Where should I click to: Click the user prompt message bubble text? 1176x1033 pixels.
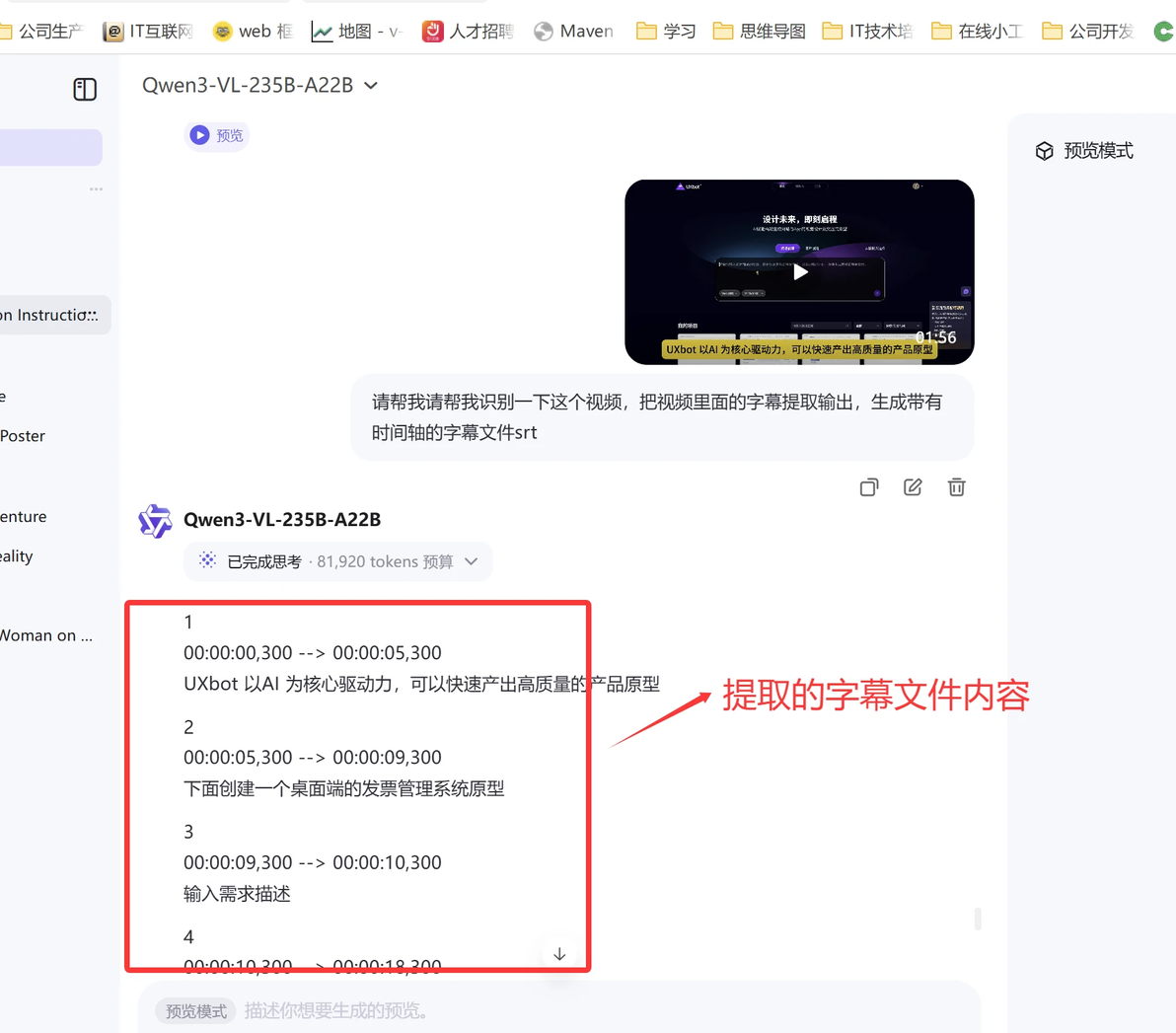tap(657, 417)
